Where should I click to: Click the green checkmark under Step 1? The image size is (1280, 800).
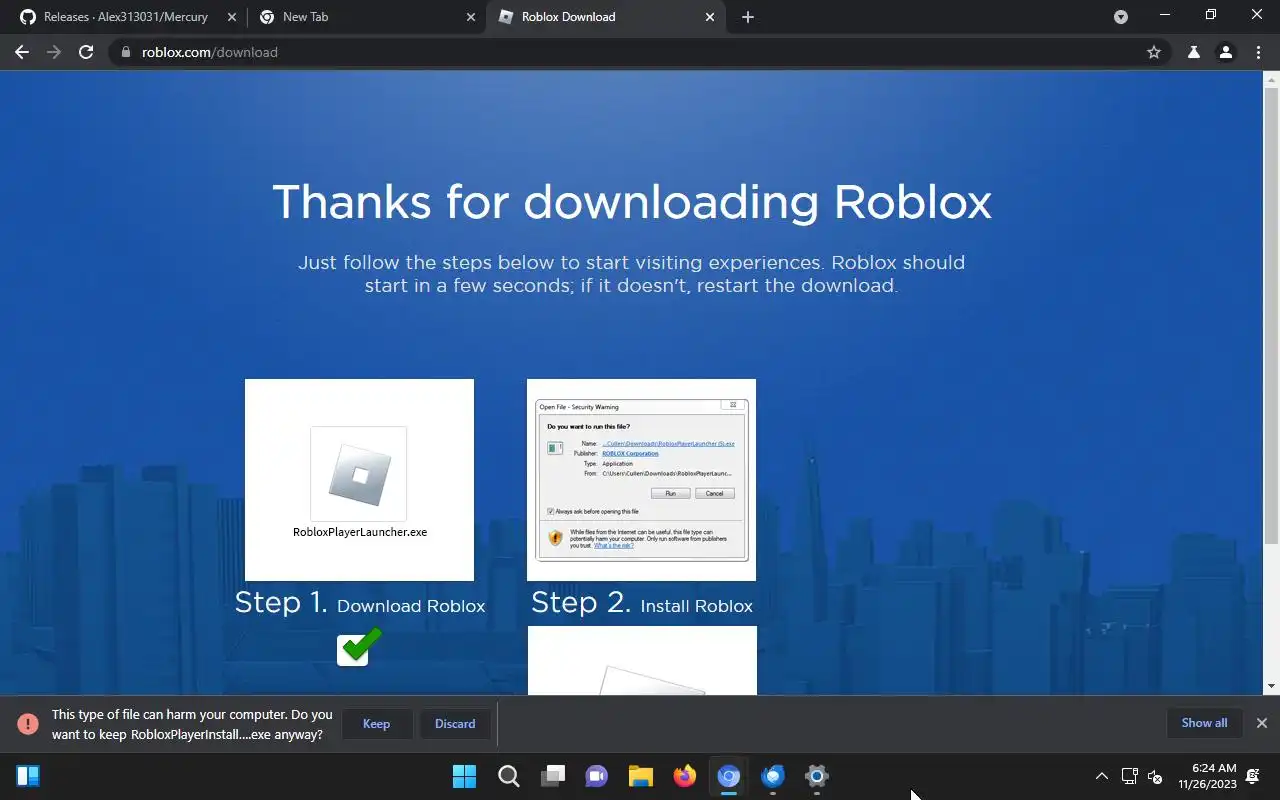point(358,646)
